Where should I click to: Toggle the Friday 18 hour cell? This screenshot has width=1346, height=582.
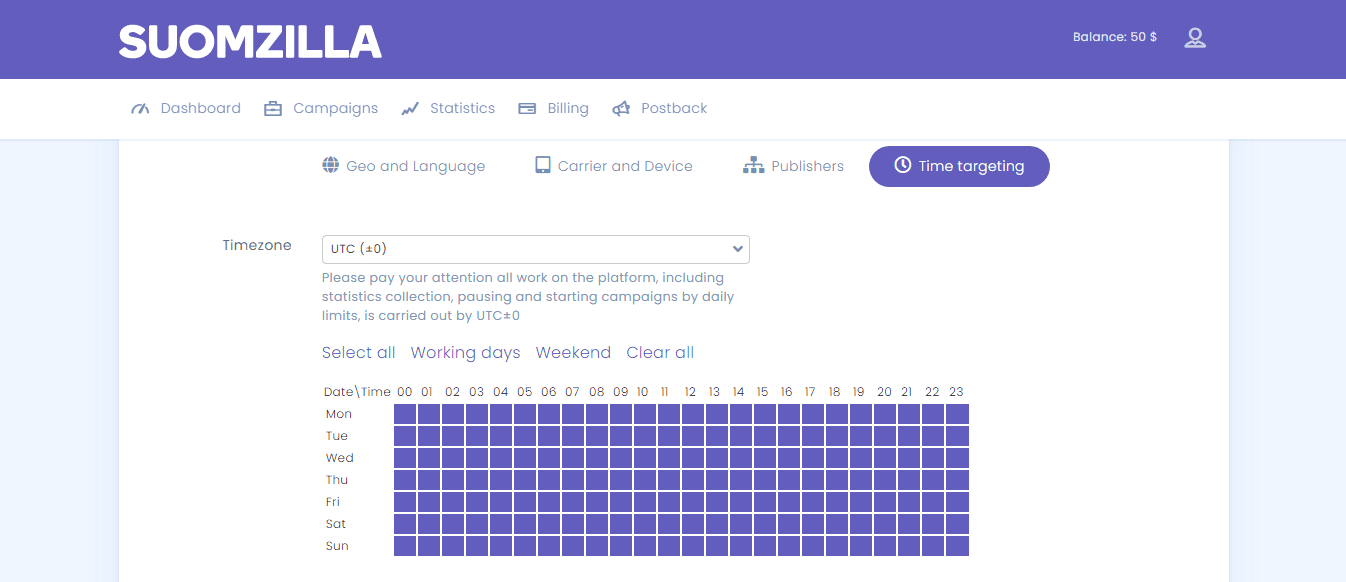pos(837,502)
